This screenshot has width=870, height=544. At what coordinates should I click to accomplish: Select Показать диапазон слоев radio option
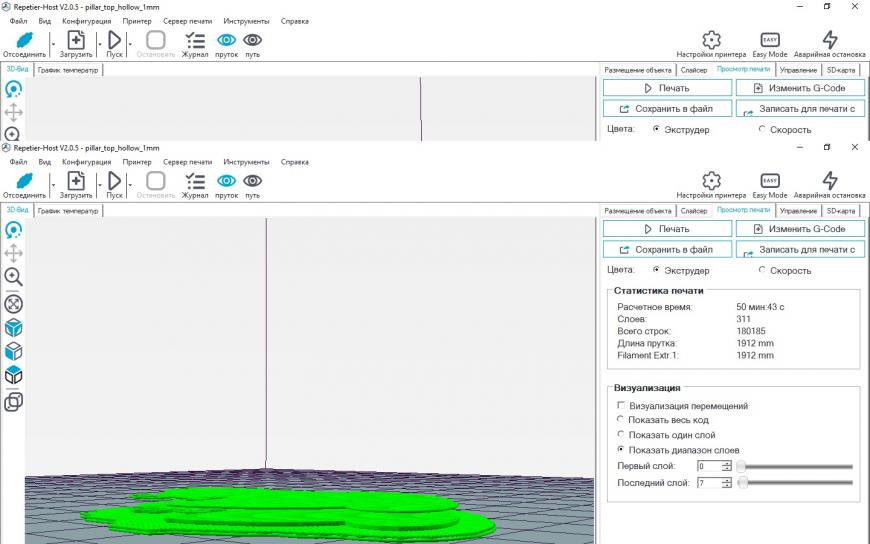[x=620, y=449]
